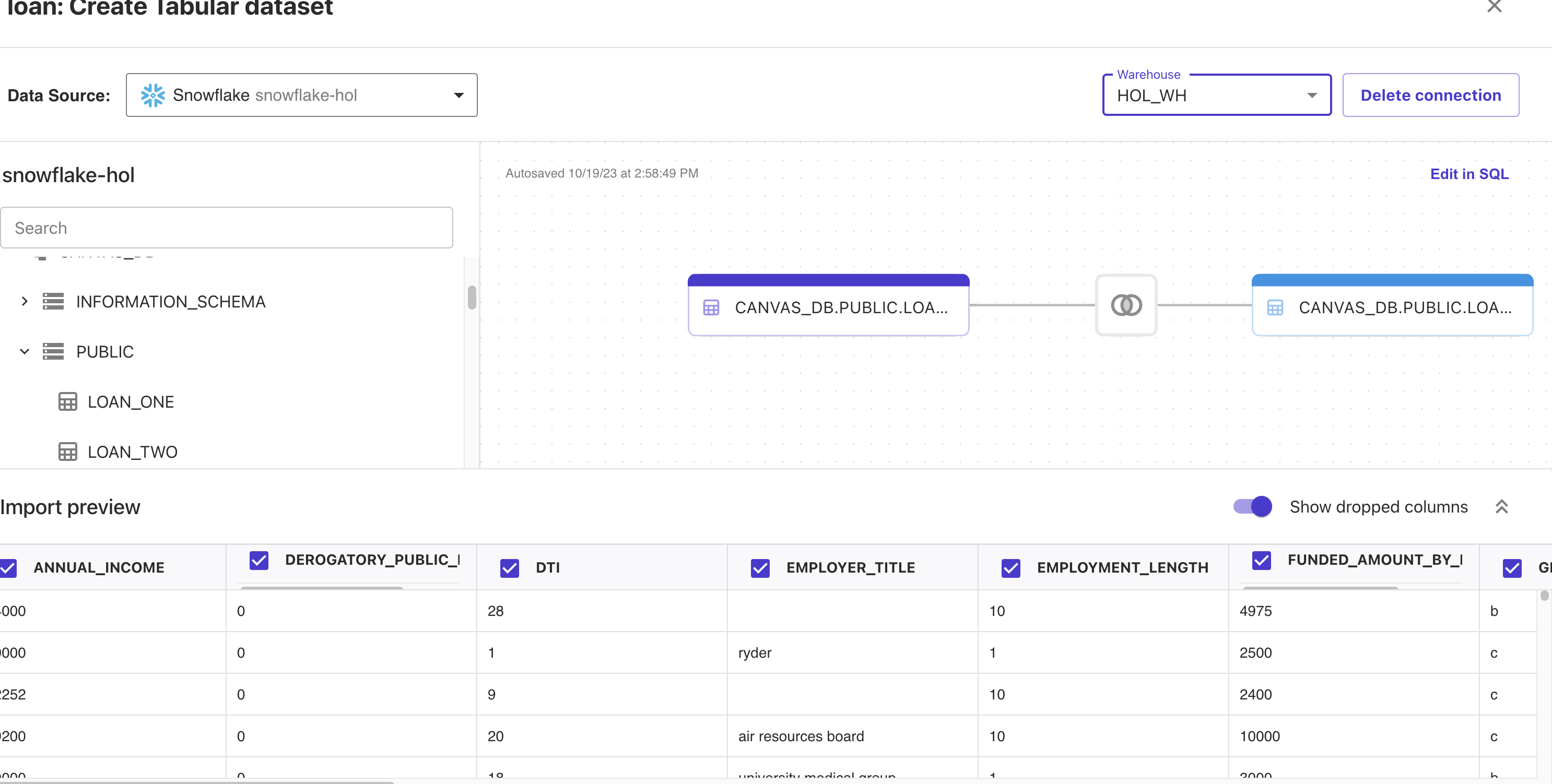Click the PUBLIC schema list icon
This screenshot has height=784, width=1552.
(53, 351)
